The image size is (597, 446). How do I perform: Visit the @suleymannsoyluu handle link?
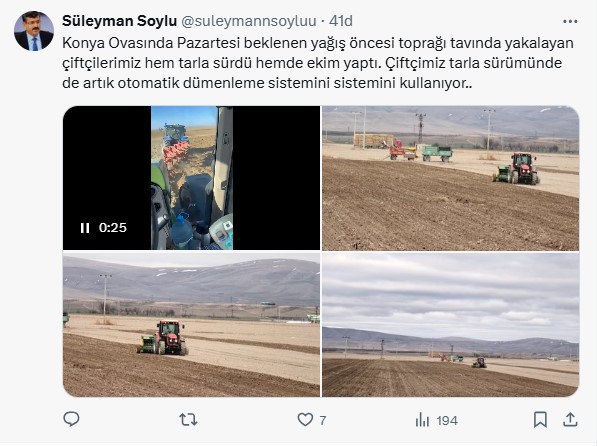pyautogui.click(x=249, y=21)
